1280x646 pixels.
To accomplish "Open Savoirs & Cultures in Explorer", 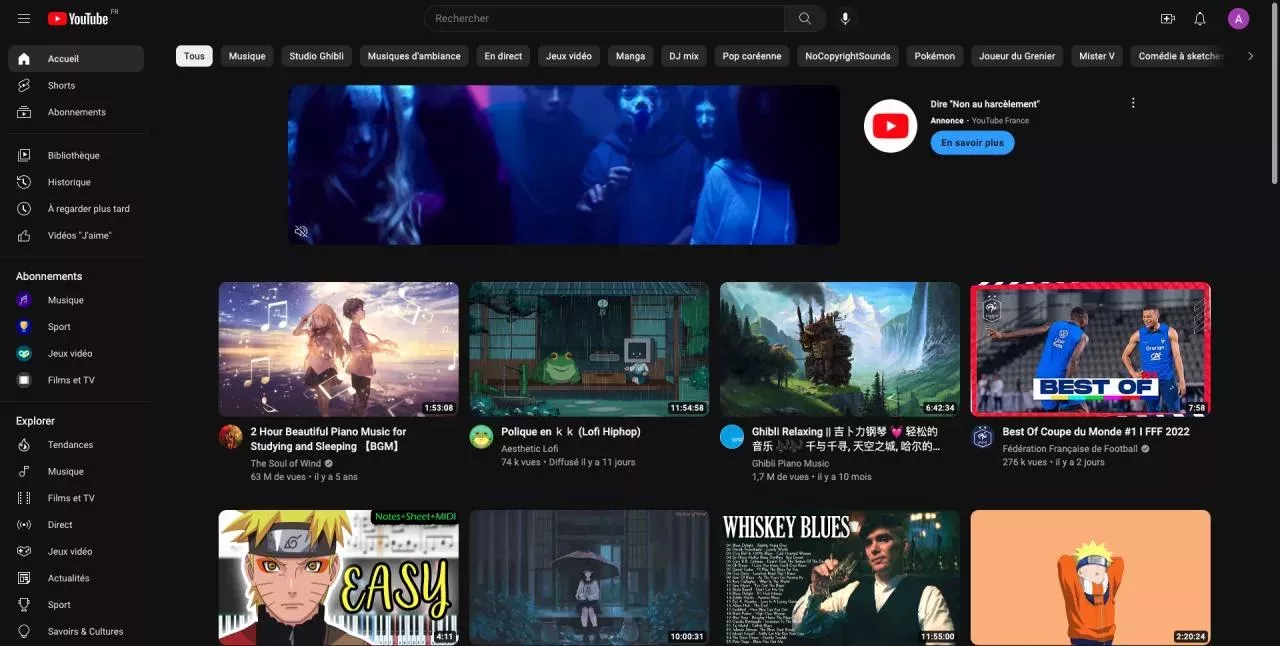I will coord(76,632).
